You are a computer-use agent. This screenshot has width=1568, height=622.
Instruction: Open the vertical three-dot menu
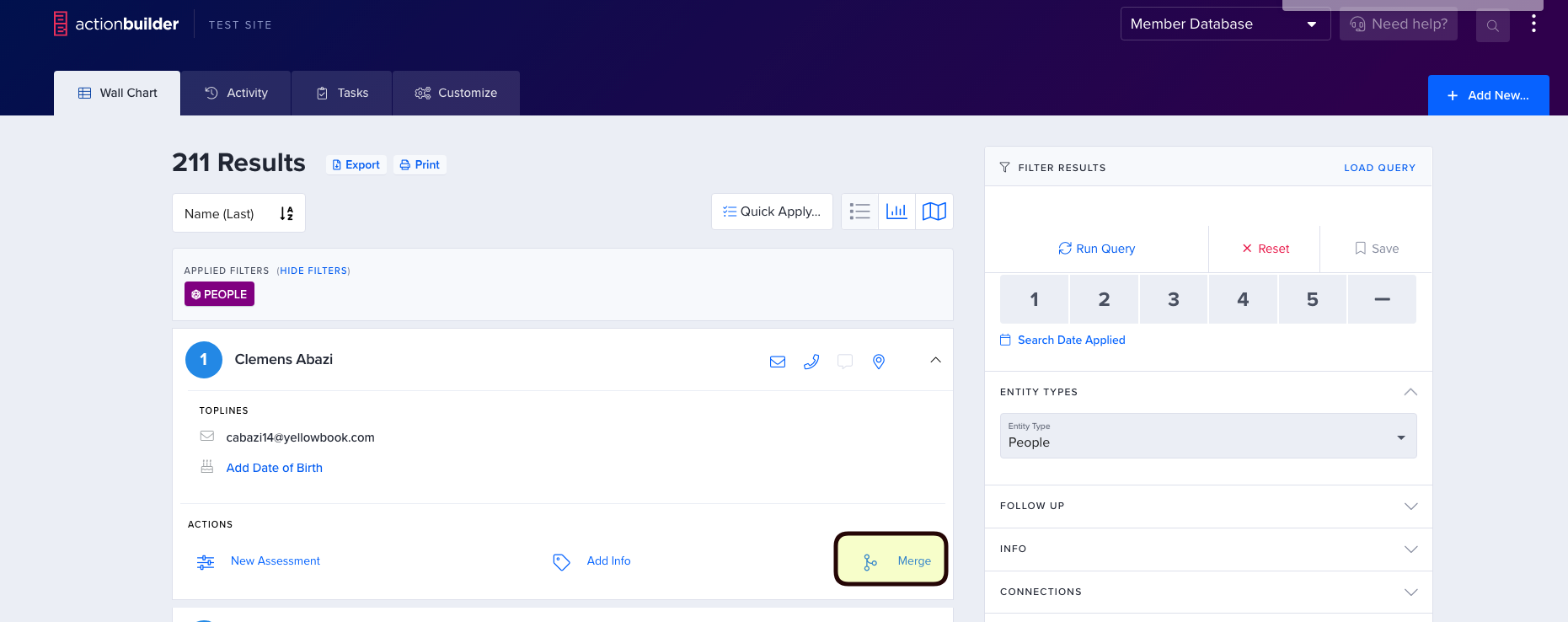pyautogui.click(x=1533, y=24)
